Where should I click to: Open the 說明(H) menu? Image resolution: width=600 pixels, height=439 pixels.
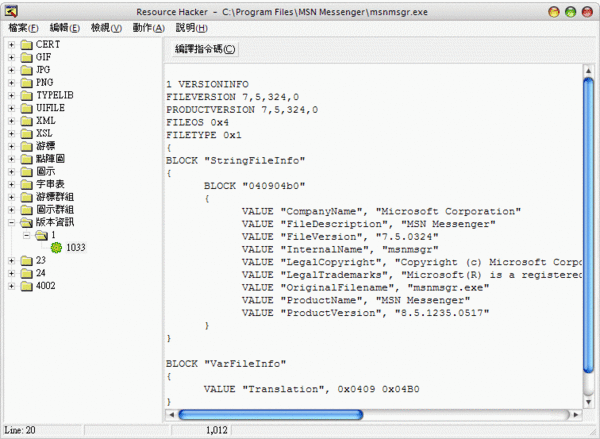[191, 28]
